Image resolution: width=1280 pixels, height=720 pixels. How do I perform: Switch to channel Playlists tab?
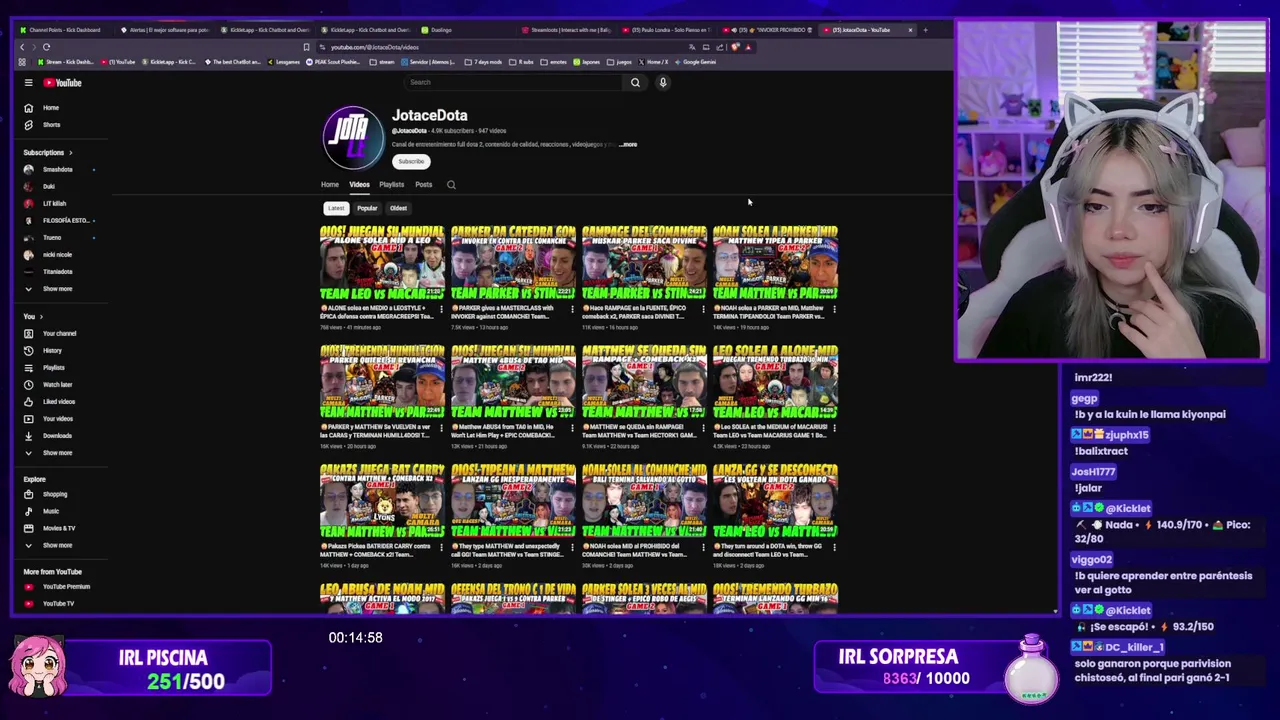[x=391, y=185]
